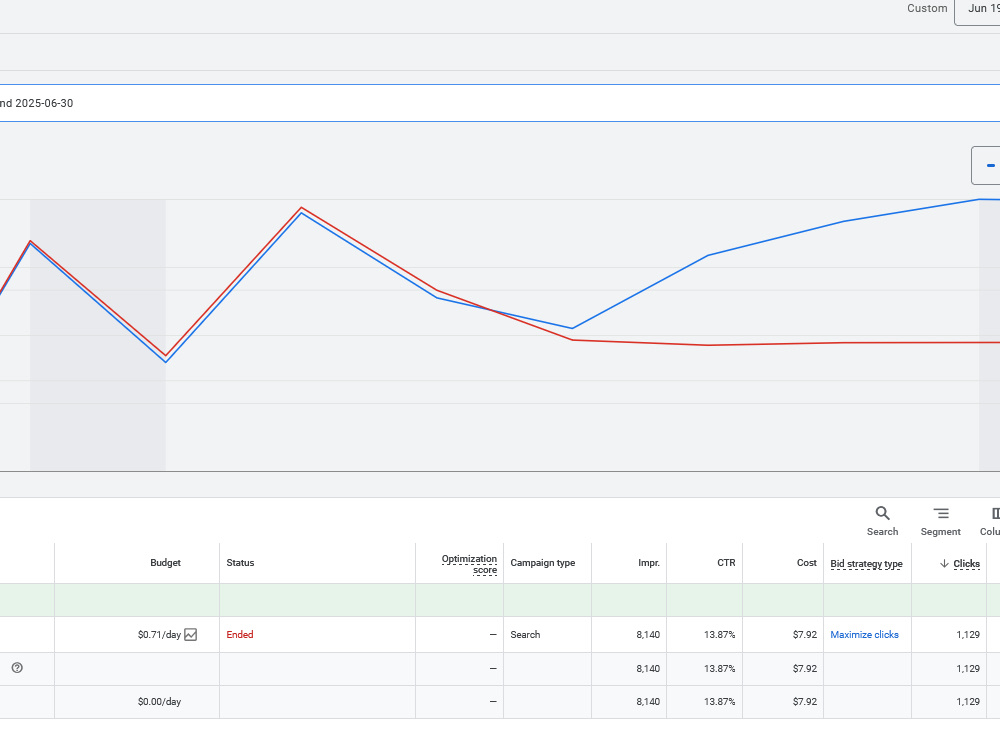Open the chart metric selector button
The image size is (1000, 750).
click(x=986, y=165)
